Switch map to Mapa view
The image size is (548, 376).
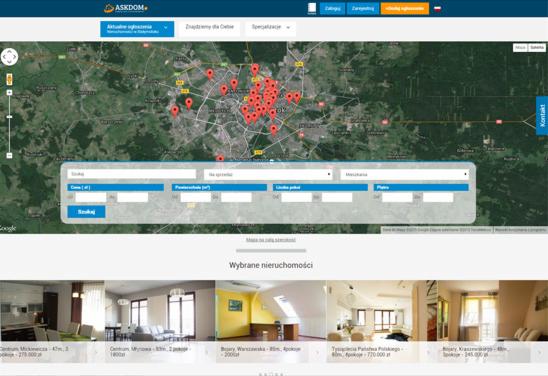coord(520,48)
